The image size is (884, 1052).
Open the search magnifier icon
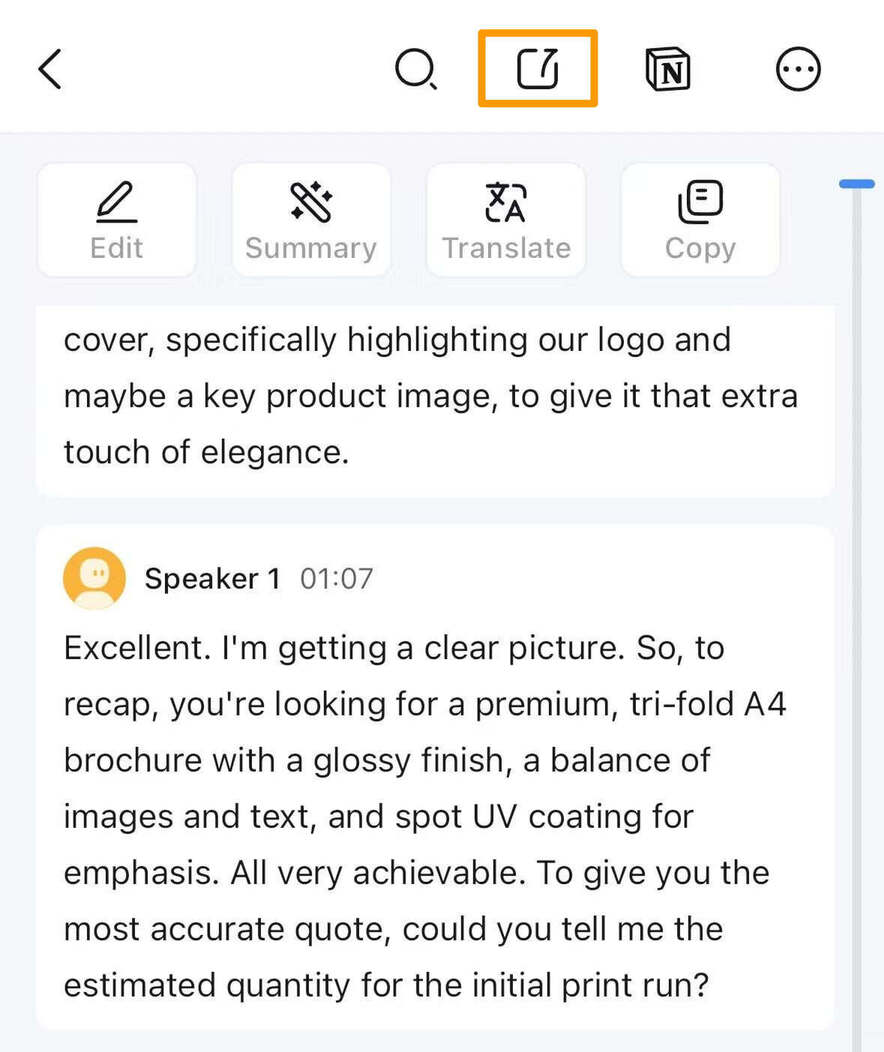(416, 68)
